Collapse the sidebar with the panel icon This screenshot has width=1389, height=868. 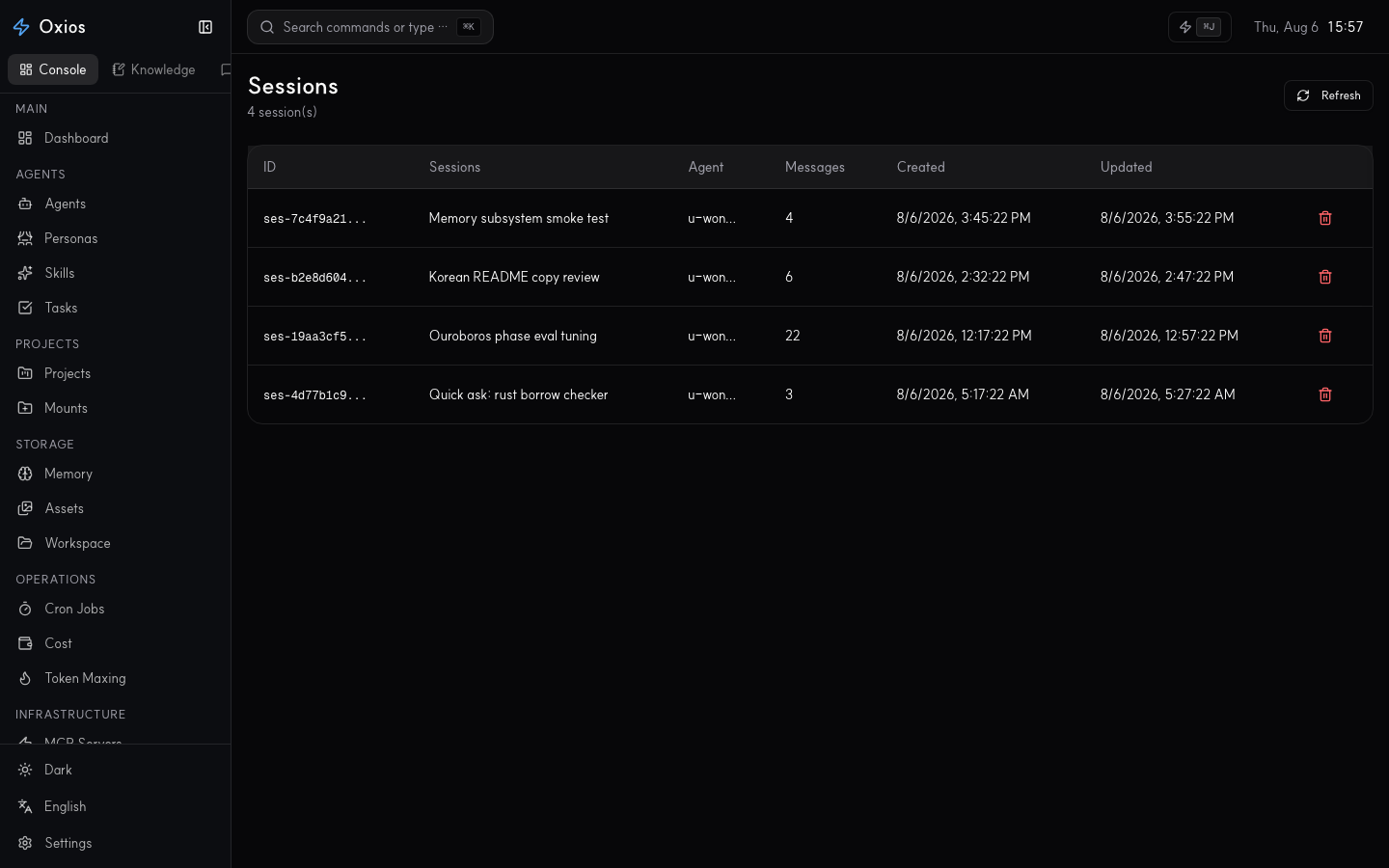pyautogui.click(x=205, y=27)
